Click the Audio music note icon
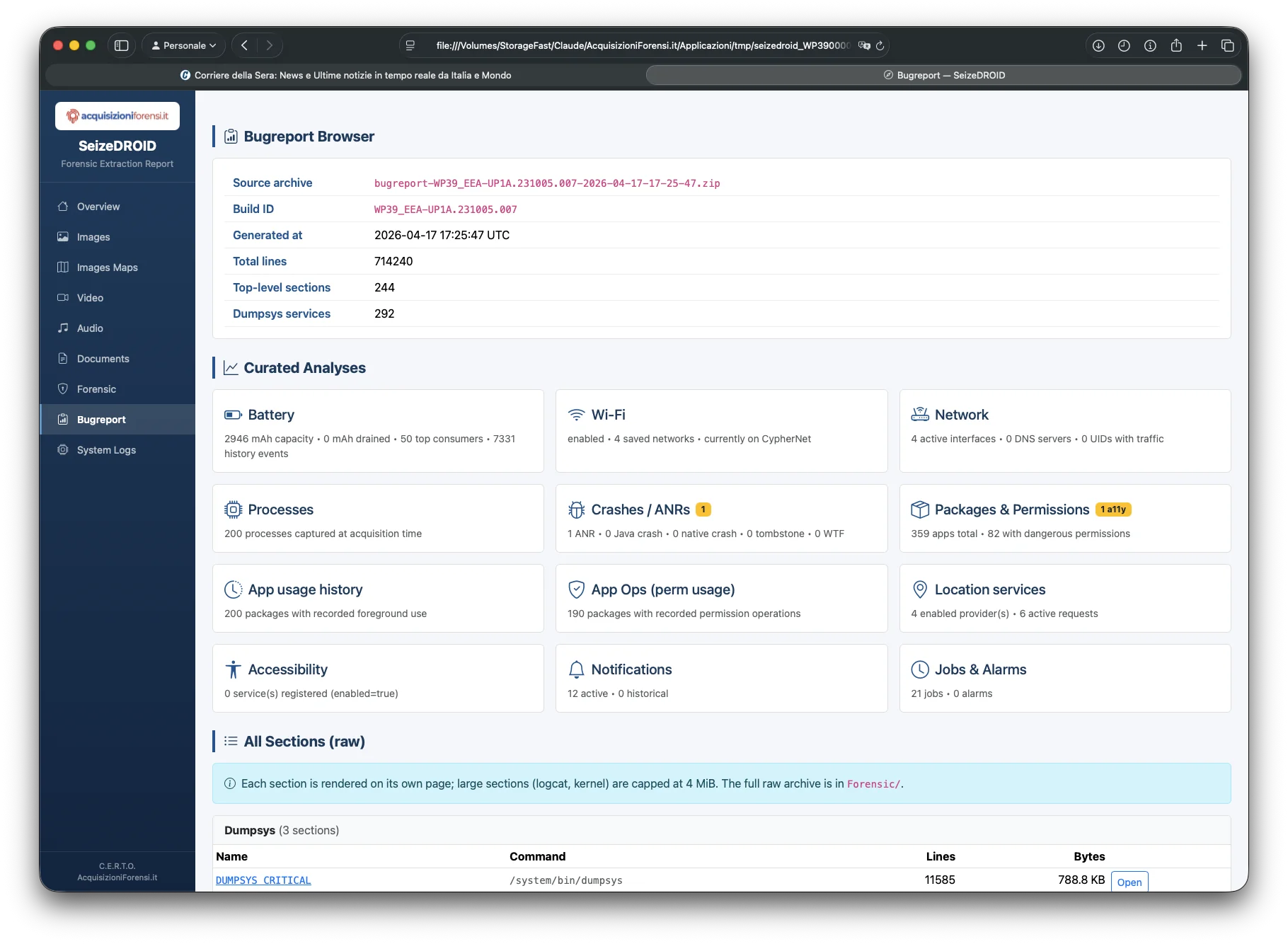 pos(63,328)
